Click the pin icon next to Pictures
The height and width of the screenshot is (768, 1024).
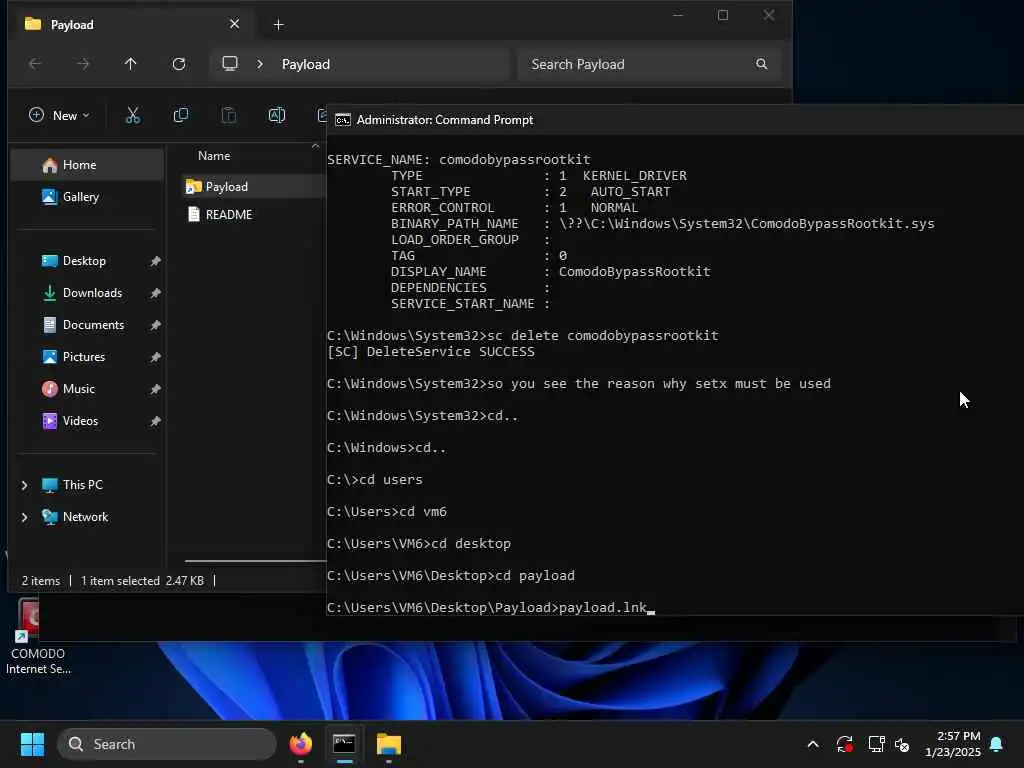pos(155,357)
